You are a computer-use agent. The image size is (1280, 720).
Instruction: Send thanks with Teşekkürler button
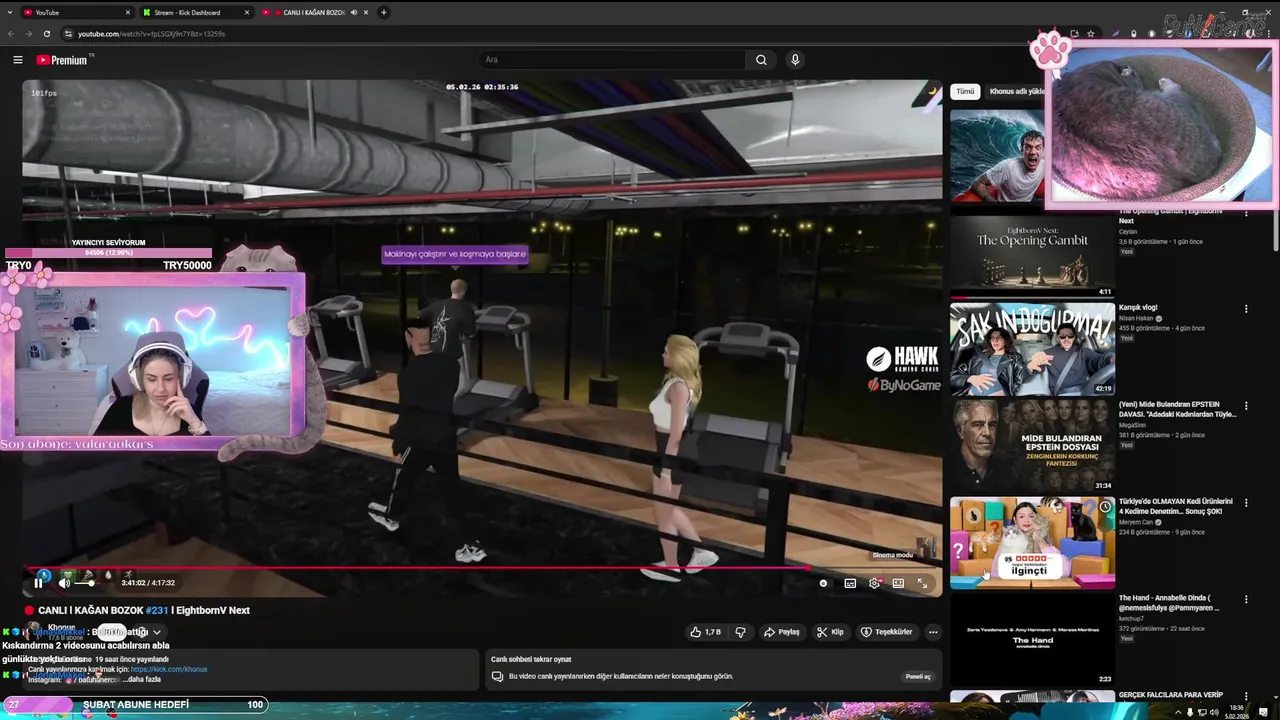click(x=886, y=632)
